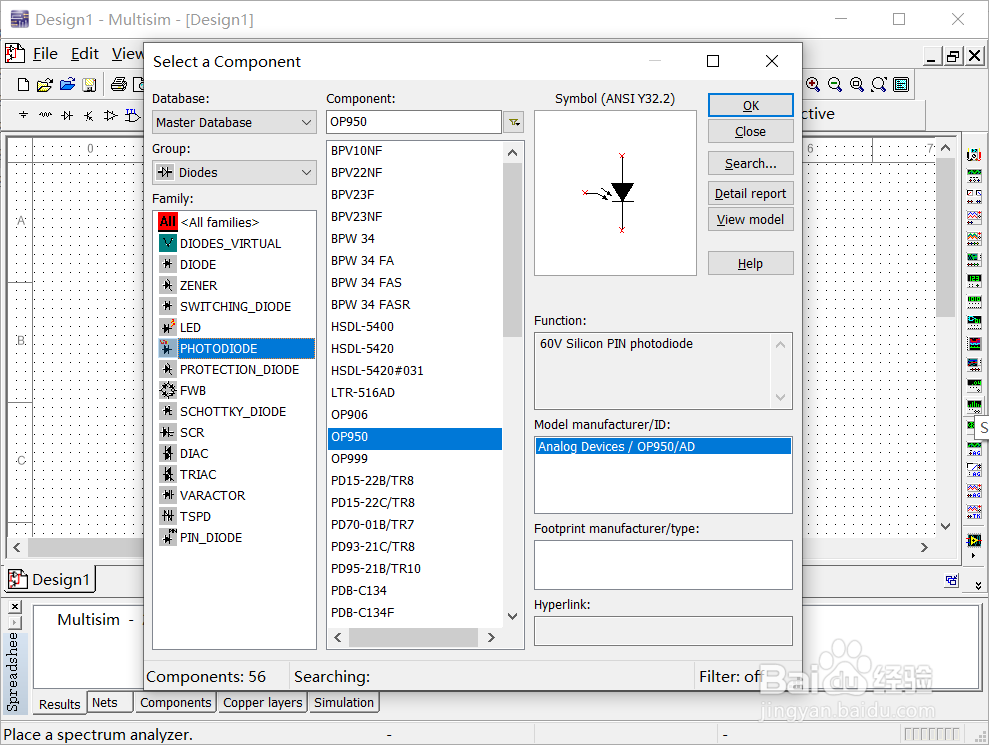
Task: Place a two-channel oscilloscope
Action: [974, 218]
